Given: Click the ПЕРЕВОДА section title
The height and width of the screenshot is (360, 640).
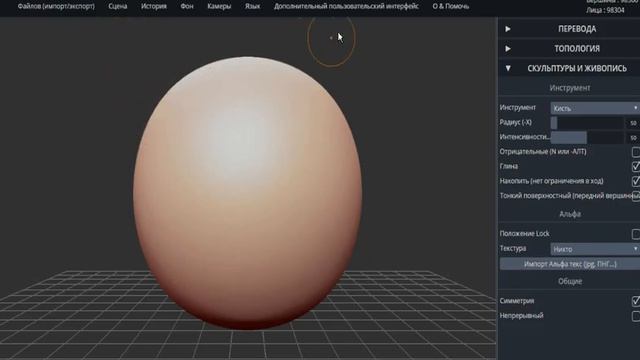Looking at the screenshot, I should pyautogui.click(x=577, y=29).
